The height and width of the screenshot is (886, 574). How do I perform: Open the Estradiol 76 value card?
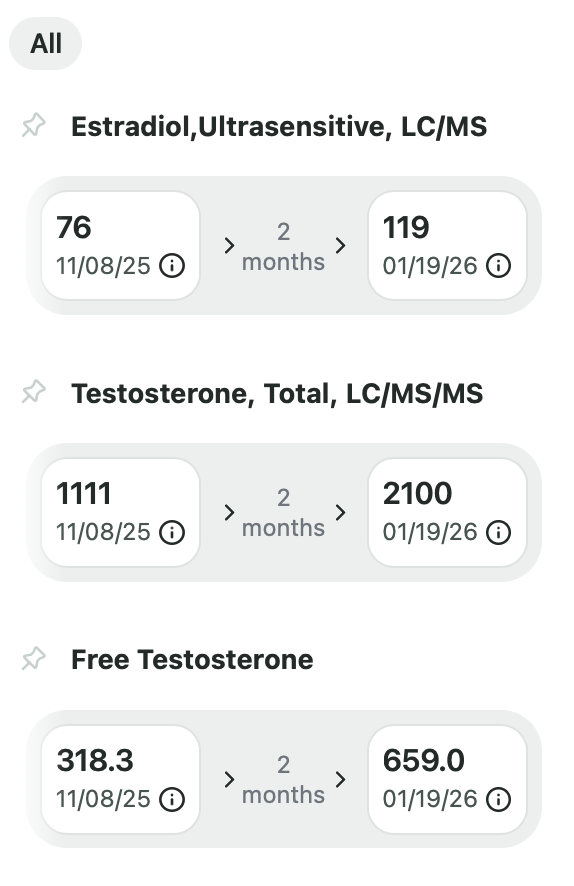120,245
